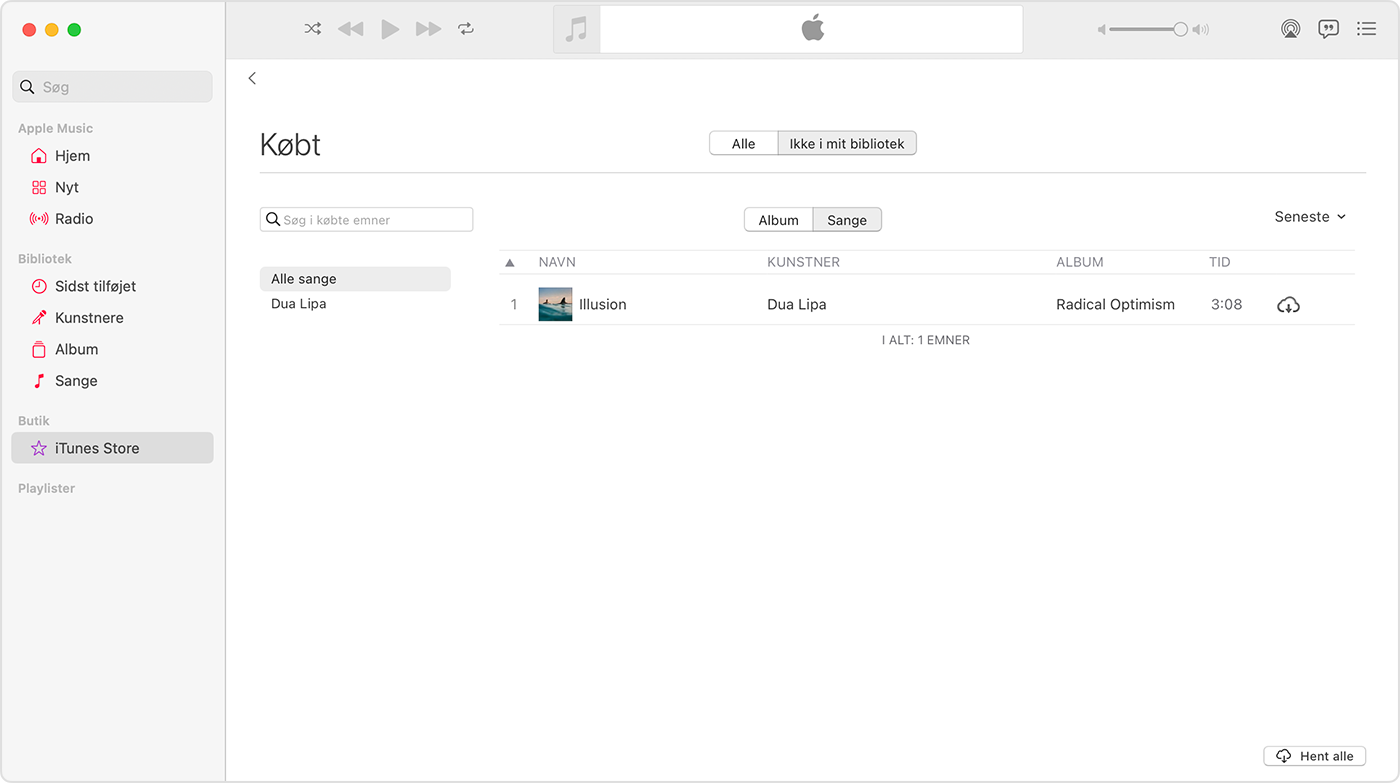
Task: Click the Radical Optimism album cell
Action: tap(1115, 305)
